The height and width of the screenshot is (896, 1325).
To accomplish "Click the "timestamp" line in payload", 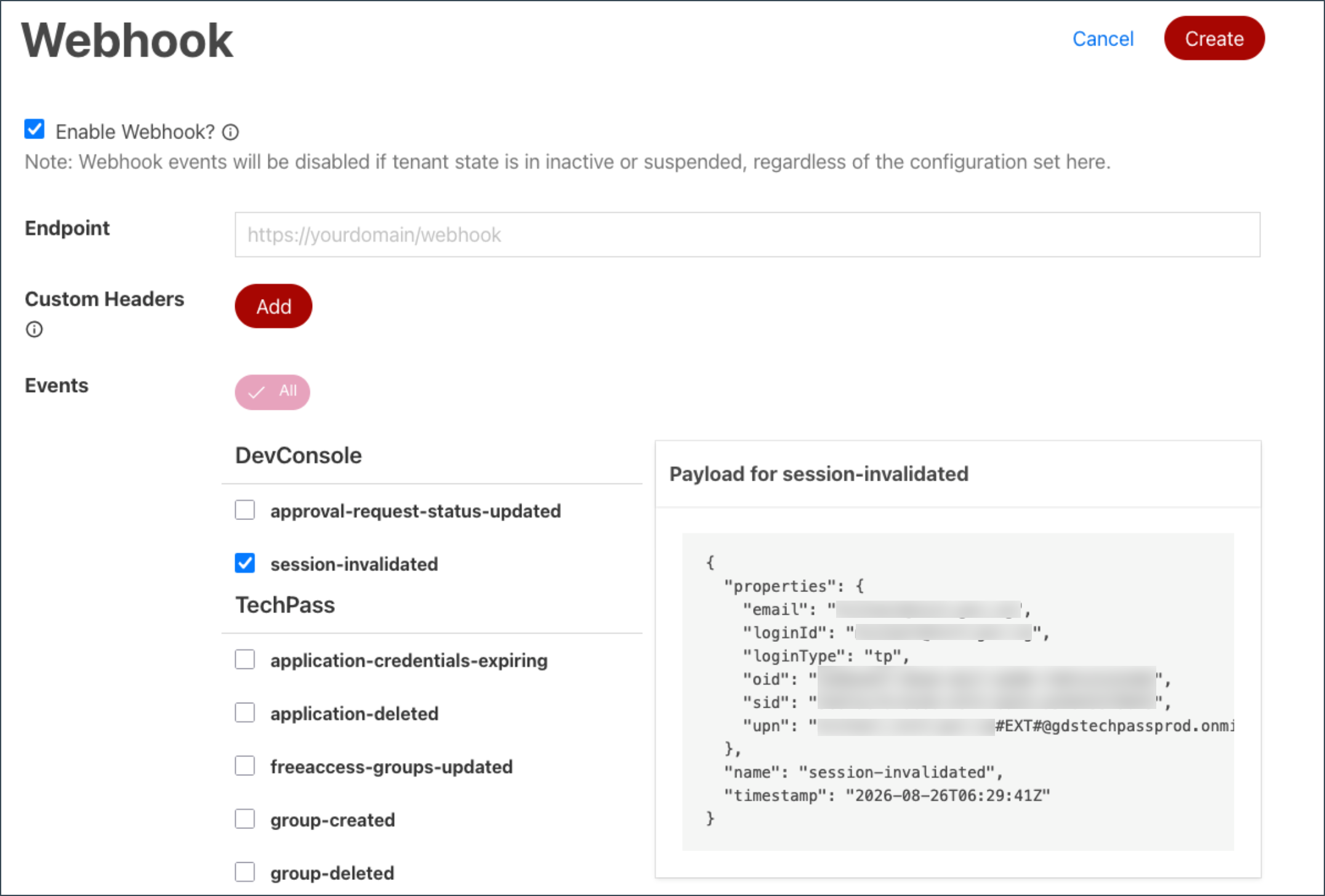I will [887, 796].
